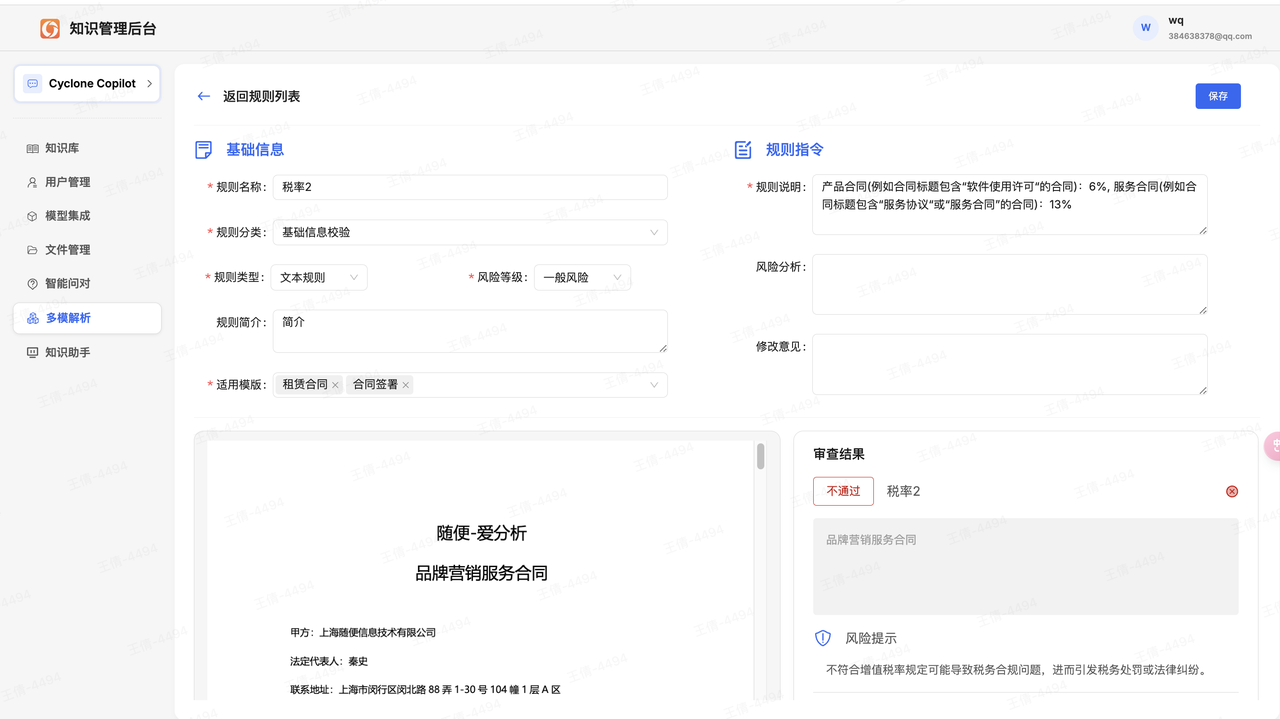Image resolution: width=1280 pixels, height=719 pixels.
Task: Click the 智能问对 sidebar icon
Action: [33, 284]
